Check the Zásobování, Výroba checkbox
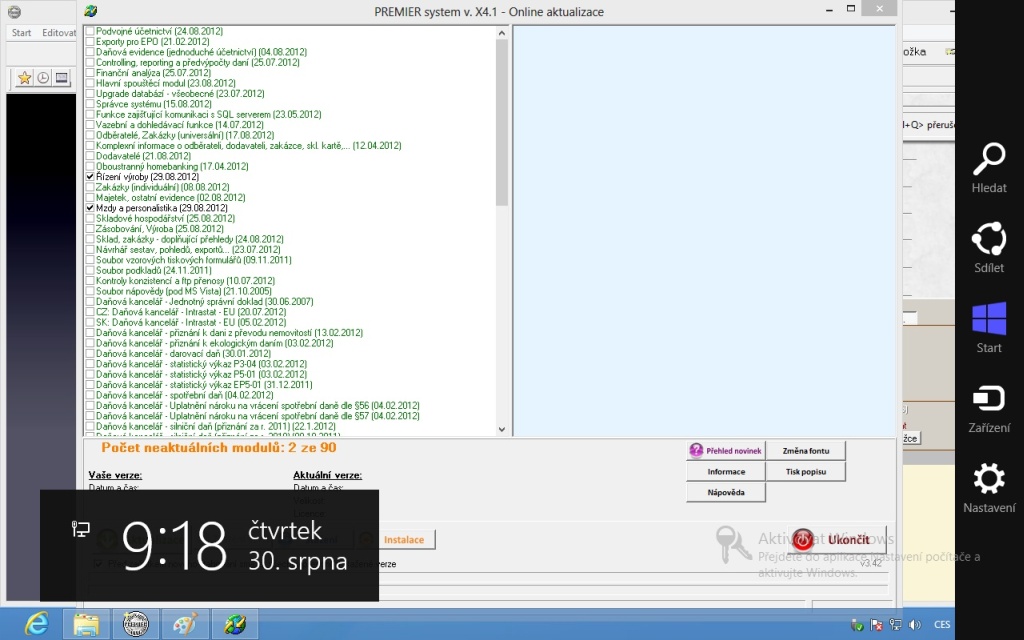Viewport: 1024px width, 640px height. click(x=90, y=229)
